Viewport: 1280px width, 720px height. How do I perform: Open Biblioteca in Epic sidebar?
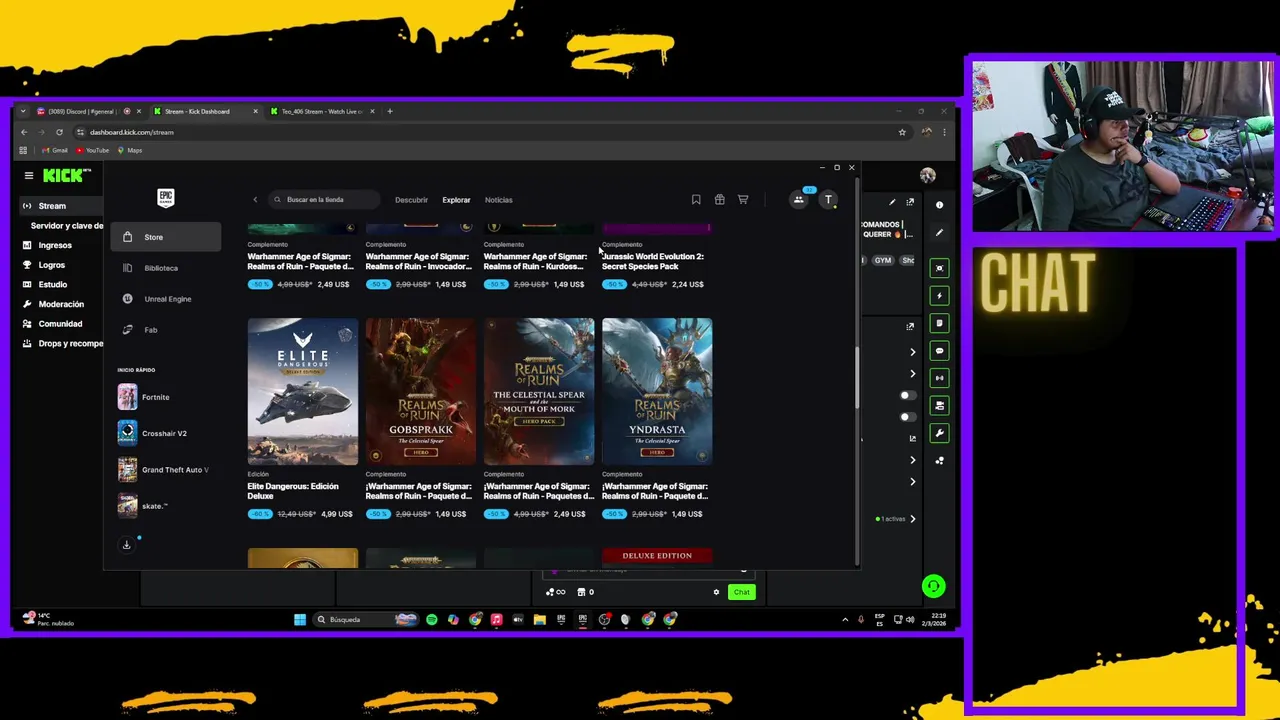[166, 268]
